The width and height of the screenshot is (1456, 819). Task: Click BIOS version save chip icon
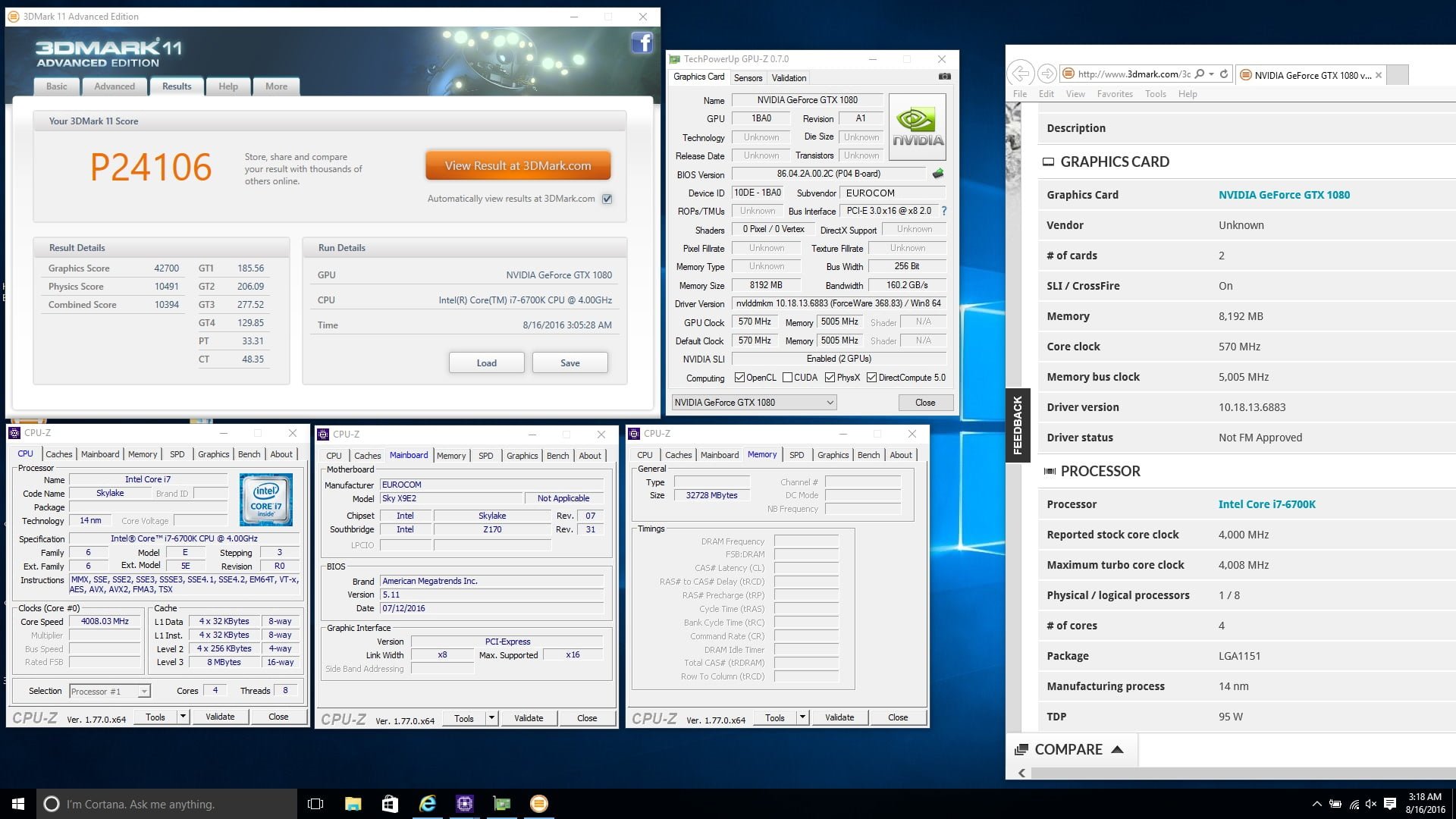[938, 174]
